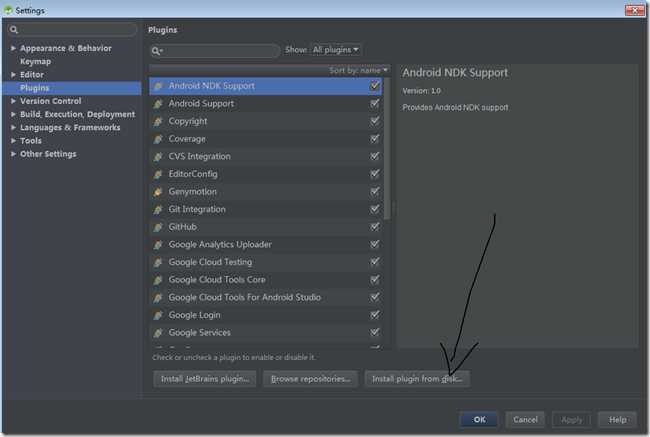This screenshot has height=437, width=650.
Task: Click the Google Services plugin icon
Action: (158, 333)
